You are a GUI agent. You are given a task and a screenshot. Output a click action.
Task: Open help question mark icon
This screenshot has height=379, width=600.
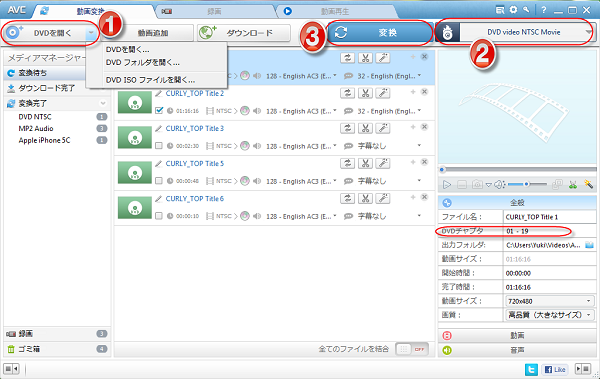pos(544,10)
